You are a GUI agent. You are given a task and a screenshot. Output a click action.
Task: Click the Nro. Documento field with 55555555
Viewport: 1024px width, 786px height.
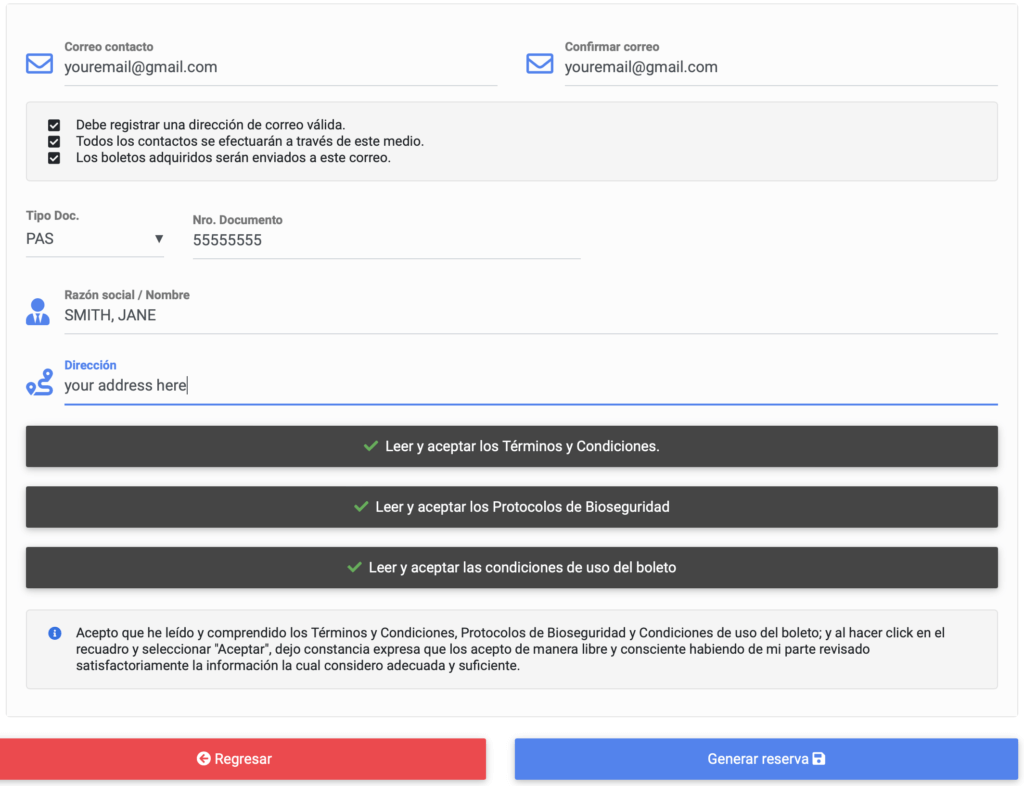pos(387,240)
